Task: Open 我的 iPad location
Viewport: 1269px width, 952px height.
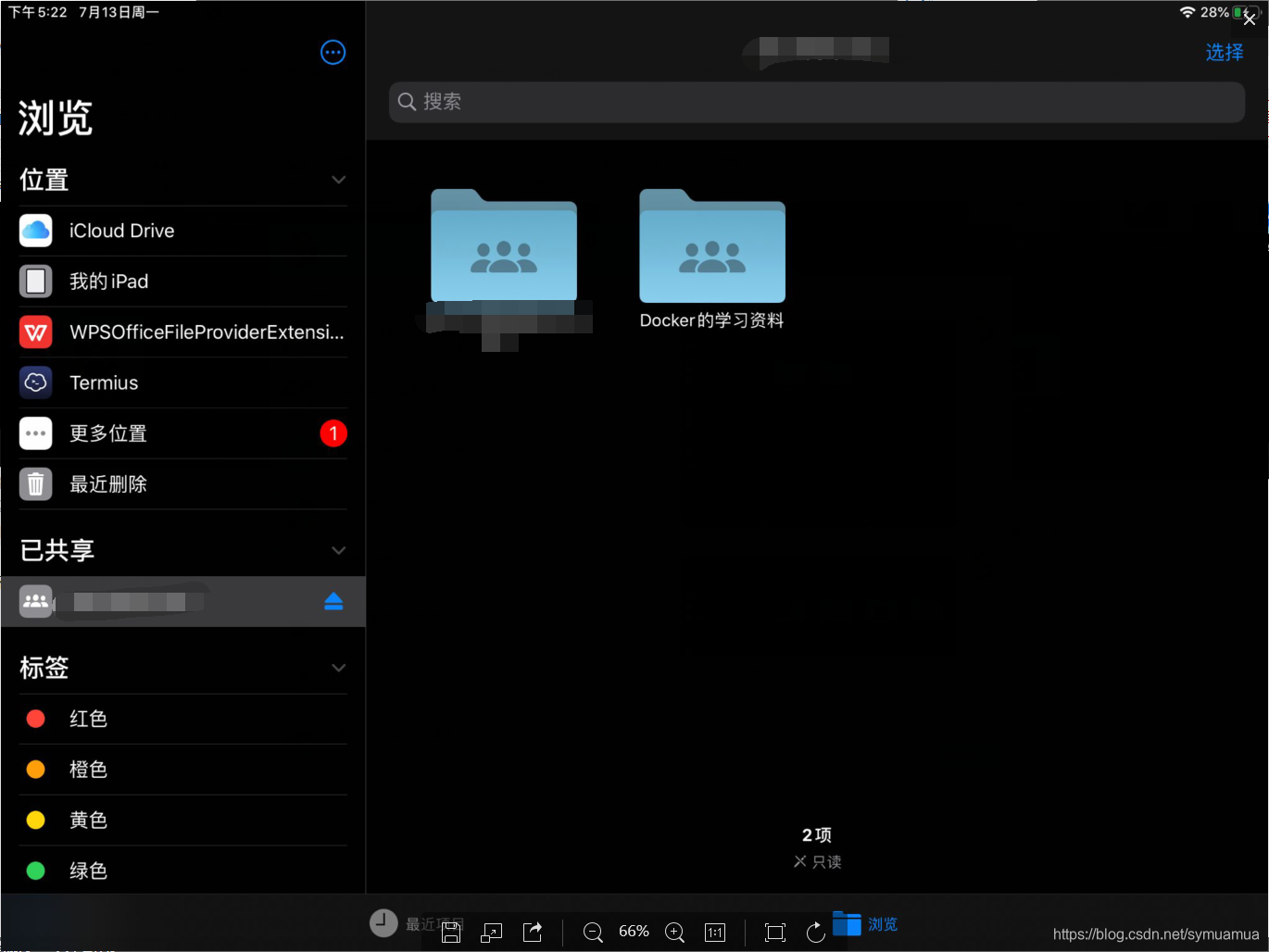Action: coord(183,282)
